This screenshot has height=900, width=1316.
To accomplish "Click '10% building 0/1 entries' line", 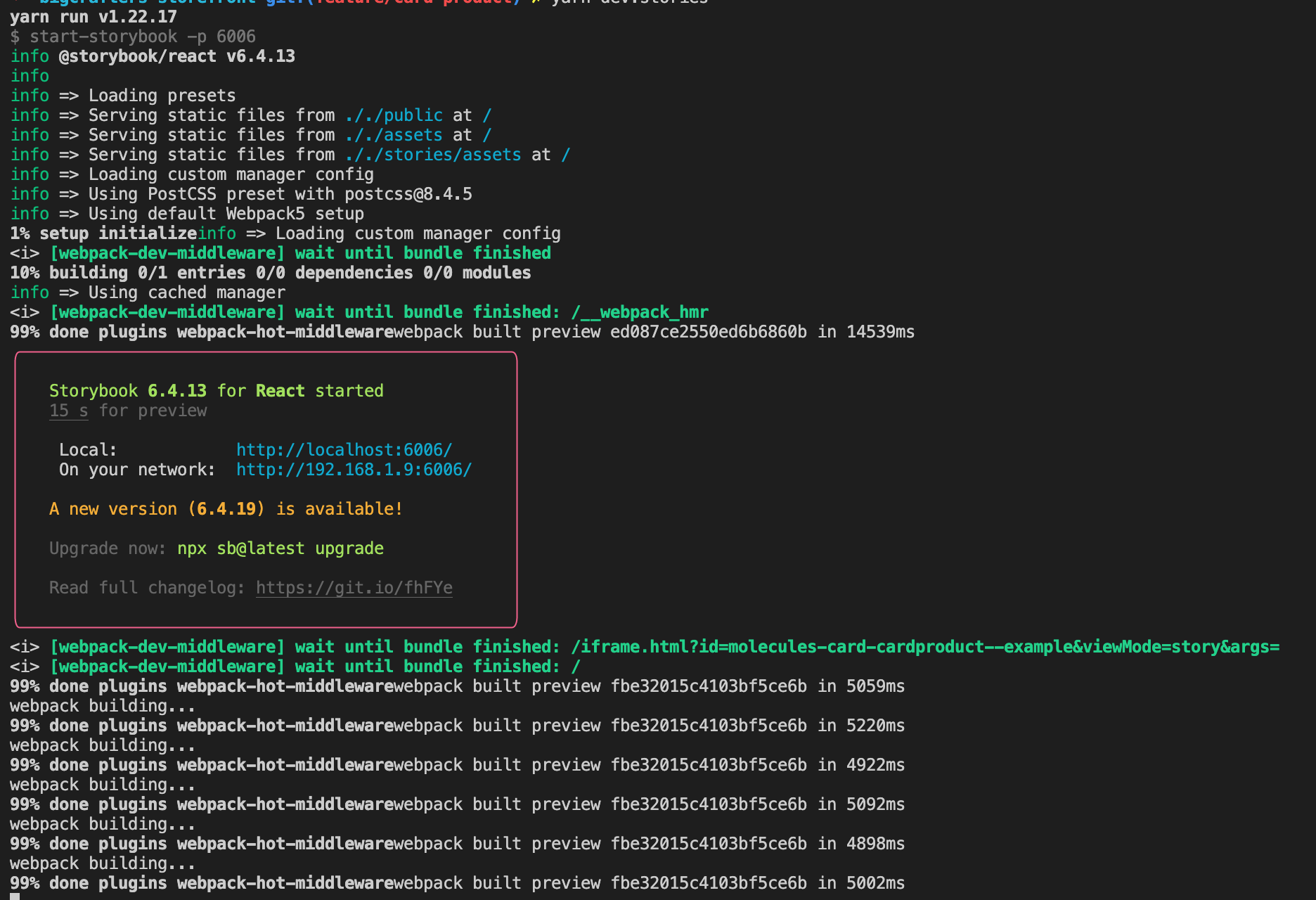I will pos(271,273).
